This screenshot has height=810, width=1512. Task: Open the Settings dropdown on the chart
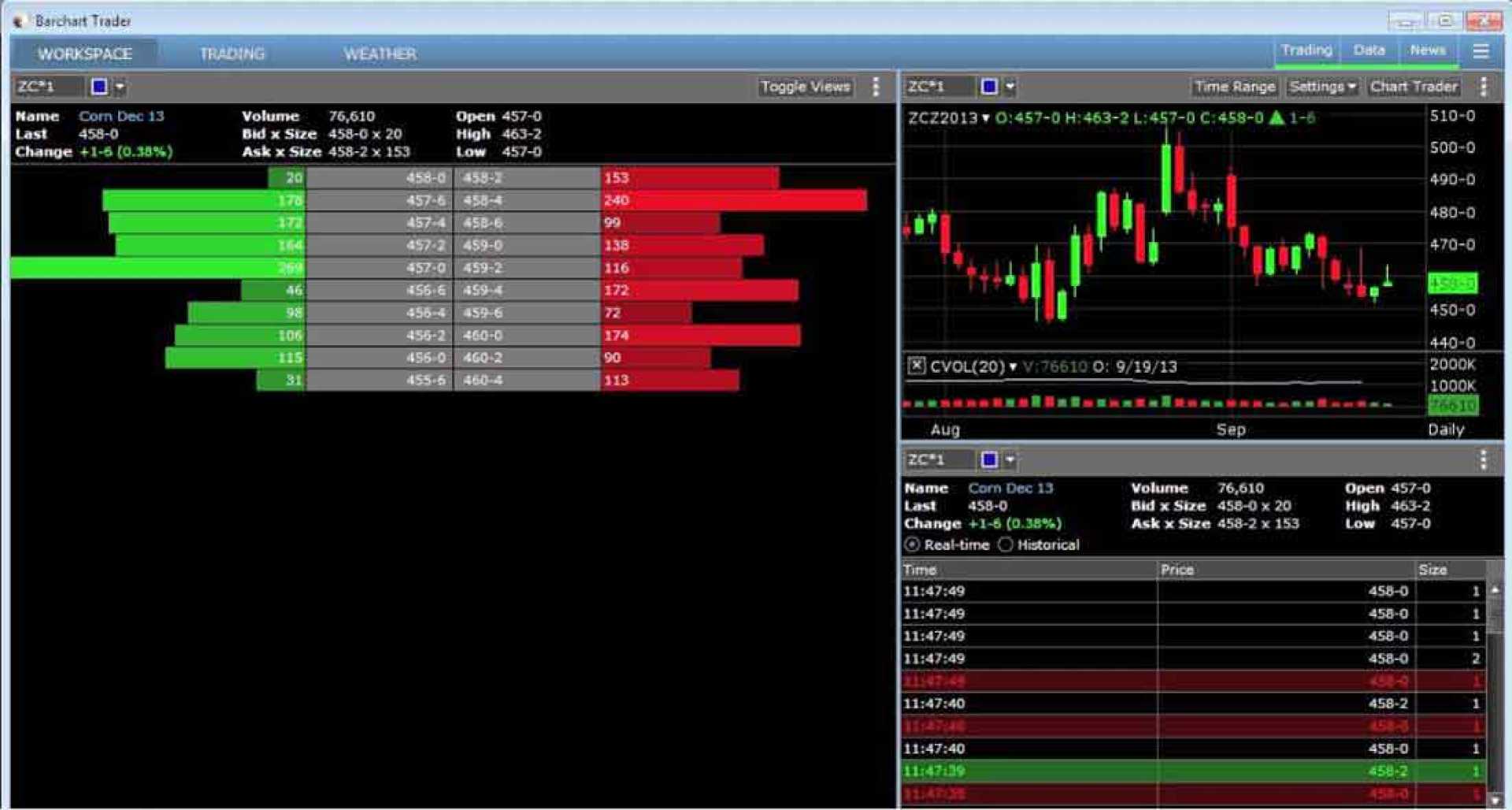point(1322,87)
